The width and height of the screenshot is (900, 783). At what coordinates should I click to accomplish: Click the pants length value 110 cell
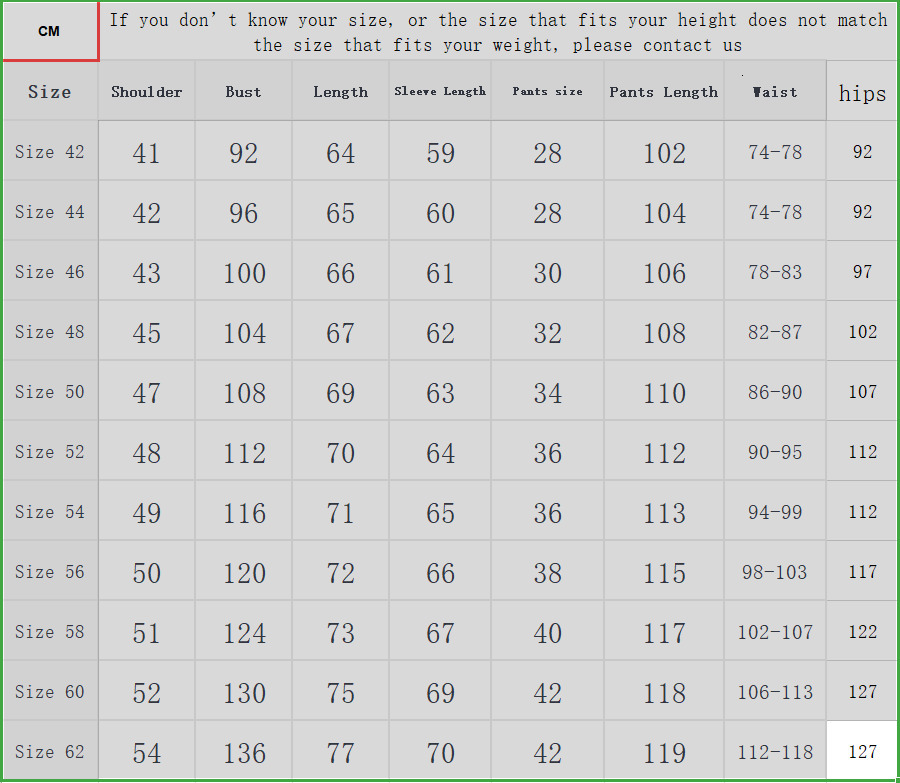664,392
